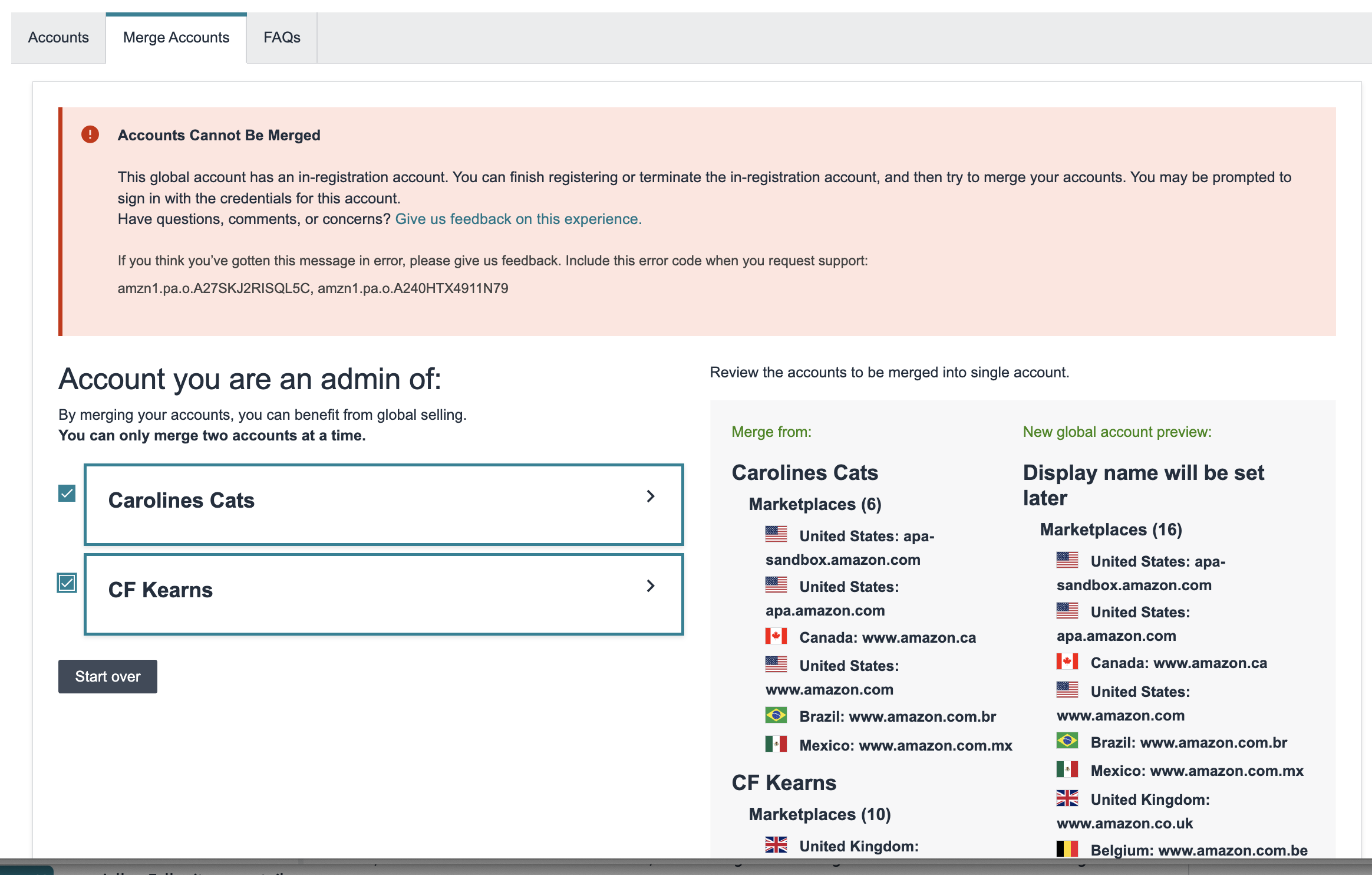Image resolution: width=1372 pixels, height=875 pixels.
Task: Click US flag beside apa-sandbox in global preview
Action: tap(1067, 560)
